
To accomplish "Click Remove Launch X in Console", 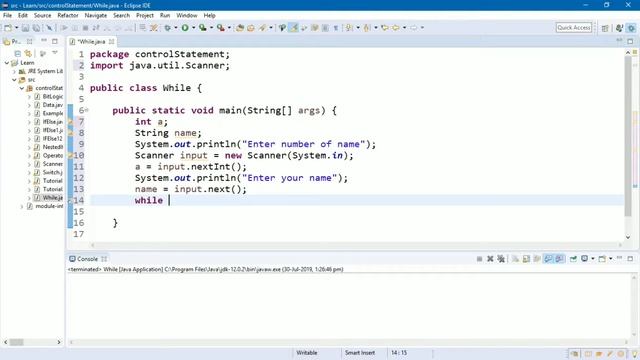I will tap(490, 259).
